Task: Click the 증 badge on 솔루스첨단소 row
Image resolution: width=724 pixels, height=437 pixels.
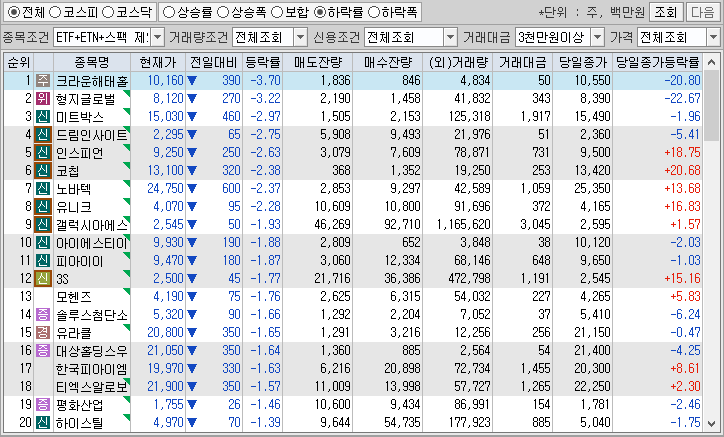Action: point(43,315)
